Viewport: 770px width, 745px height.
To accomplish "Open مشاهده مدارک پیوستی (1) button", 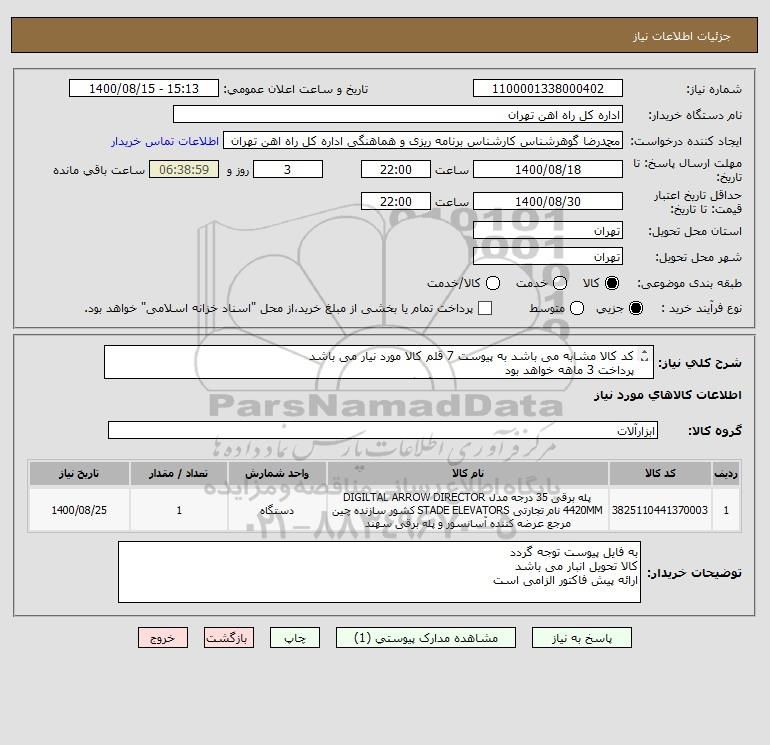I will 426,638.
